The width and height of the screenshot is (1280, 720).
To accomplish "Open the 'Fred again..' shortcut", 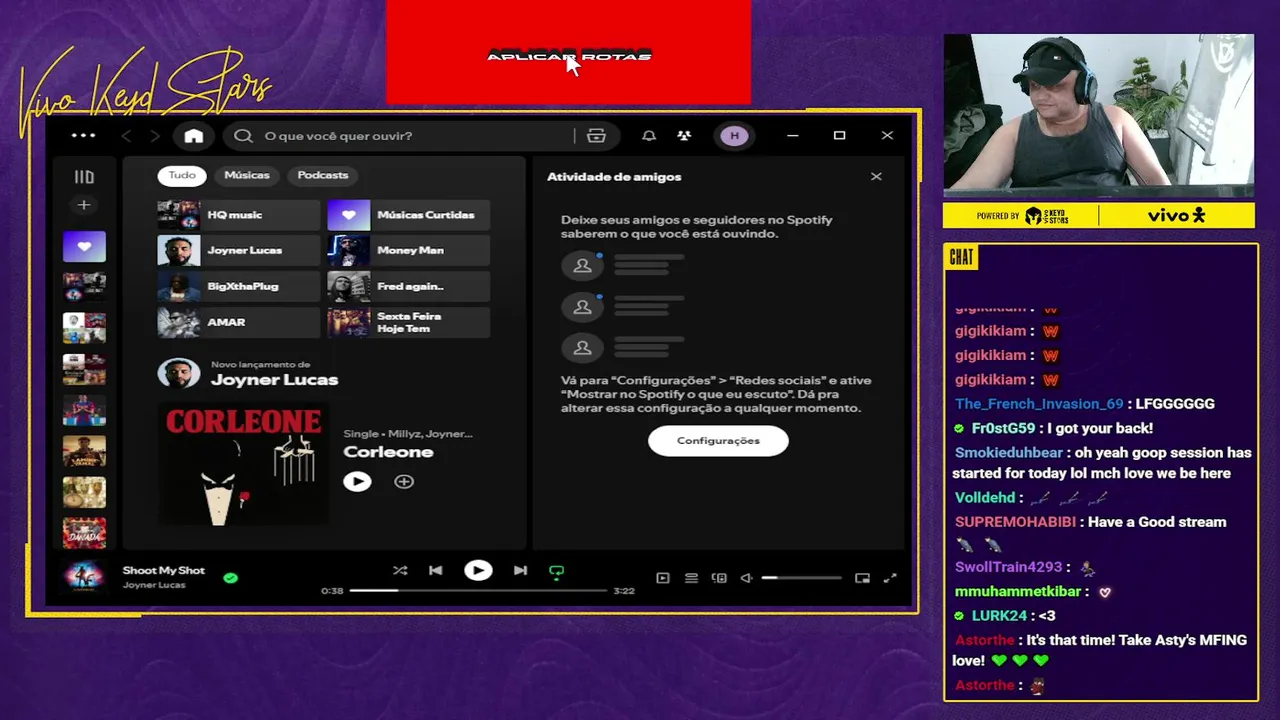I will (x=409, y=287).
